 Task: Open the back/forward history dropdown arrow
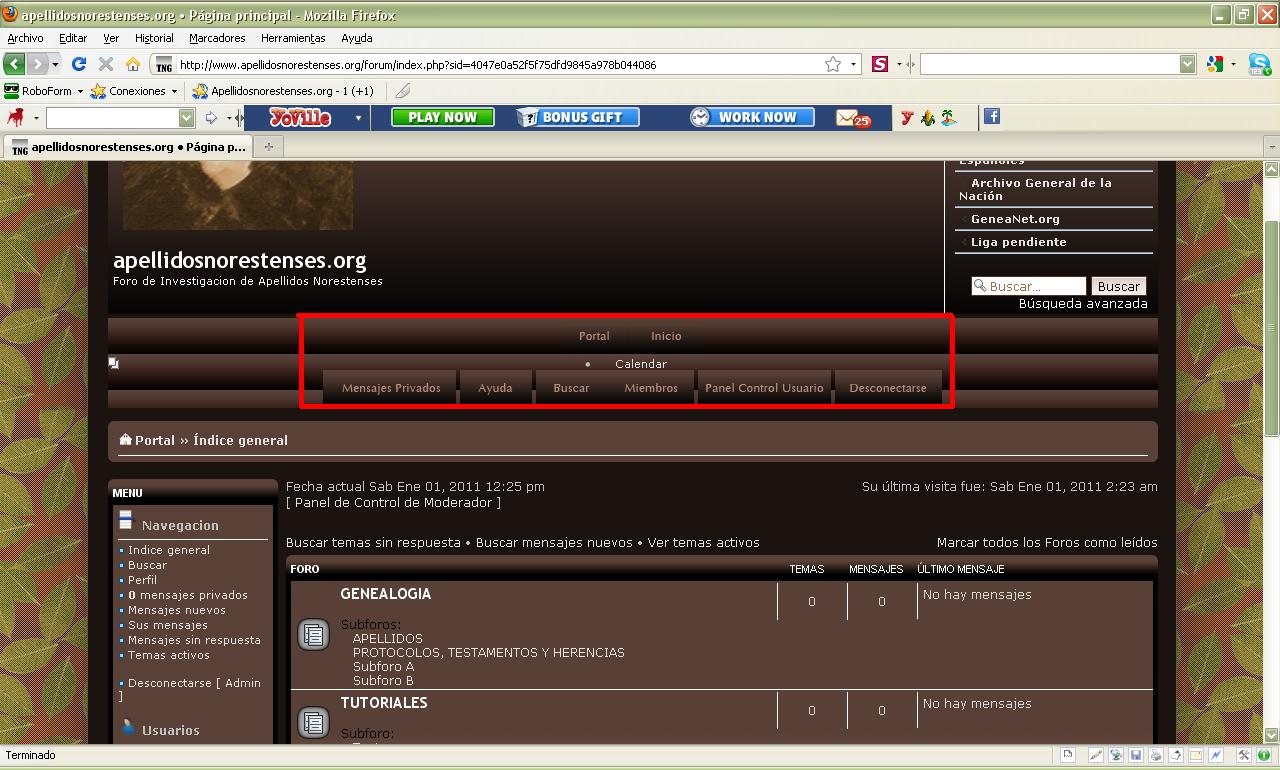coord(55,64)
